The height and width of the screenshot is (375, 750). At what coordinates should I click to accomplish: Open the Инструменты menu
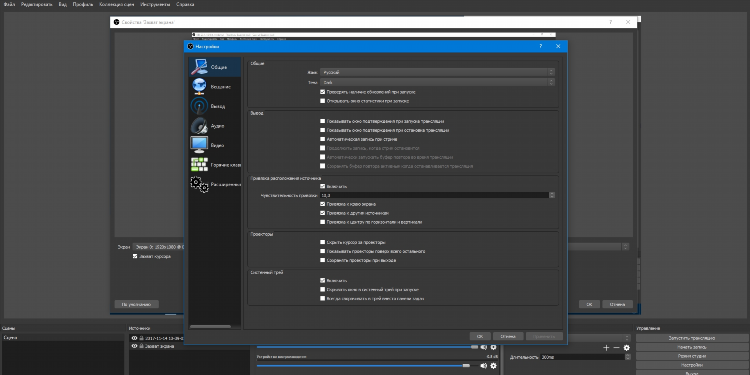pyautogui.click(x=156, y=4)
